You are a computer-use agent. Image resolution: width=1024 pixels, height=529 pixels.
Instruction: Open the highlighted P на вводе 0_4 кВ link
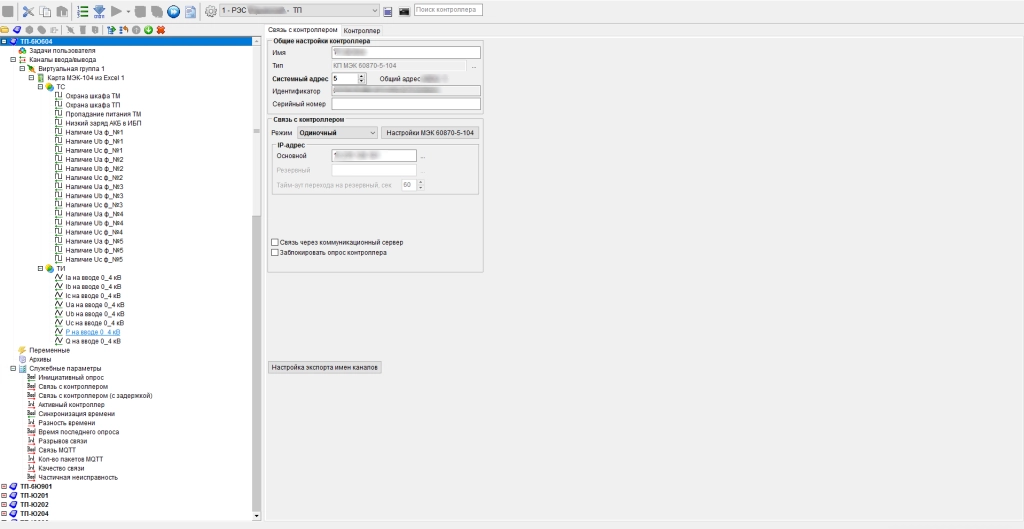coord(93,332)
